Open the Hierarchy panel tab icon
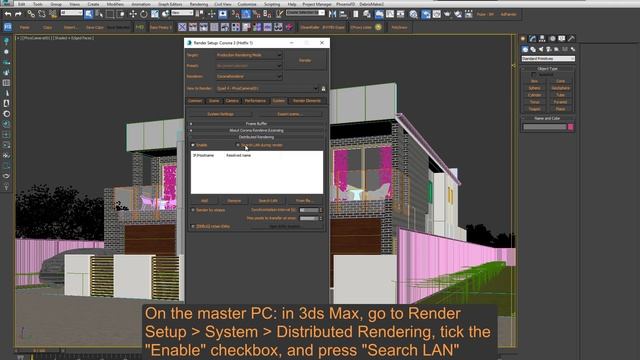Screen dimensions: 640x360 542,38
